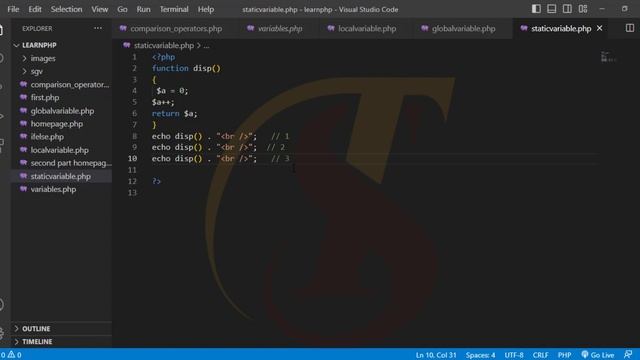
Task: Open the File menu
Action: (x=13, y=9)
